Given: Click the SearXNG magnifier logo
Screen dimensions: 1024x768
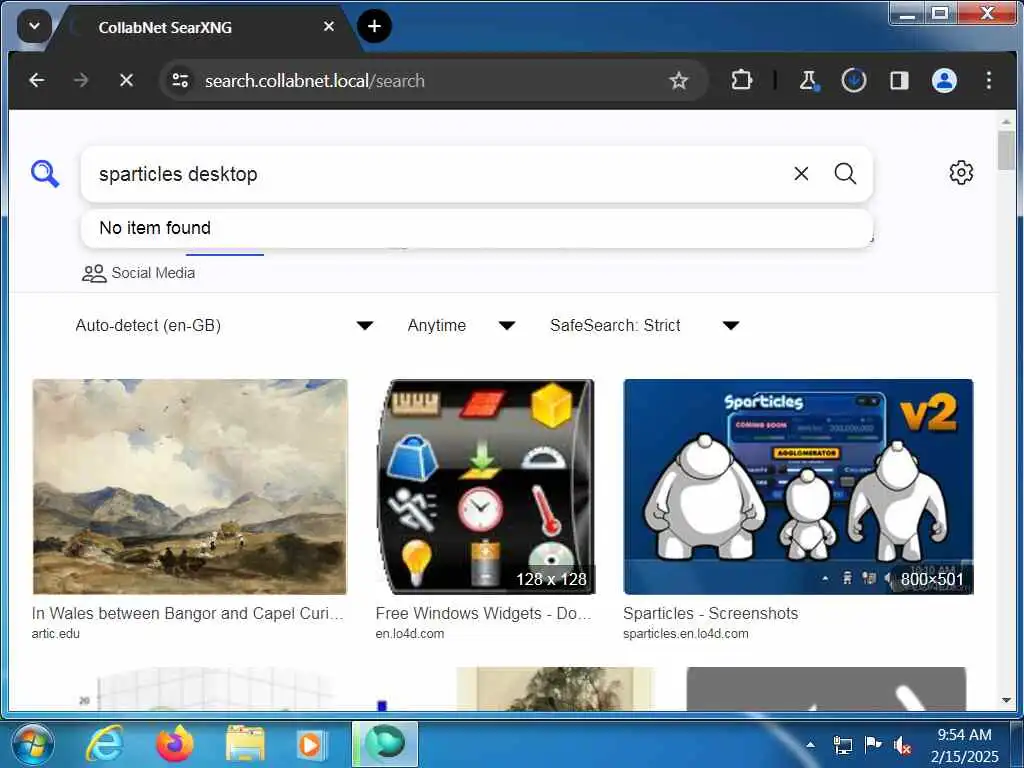Looking at the screenshot, I should click(45, 174).
